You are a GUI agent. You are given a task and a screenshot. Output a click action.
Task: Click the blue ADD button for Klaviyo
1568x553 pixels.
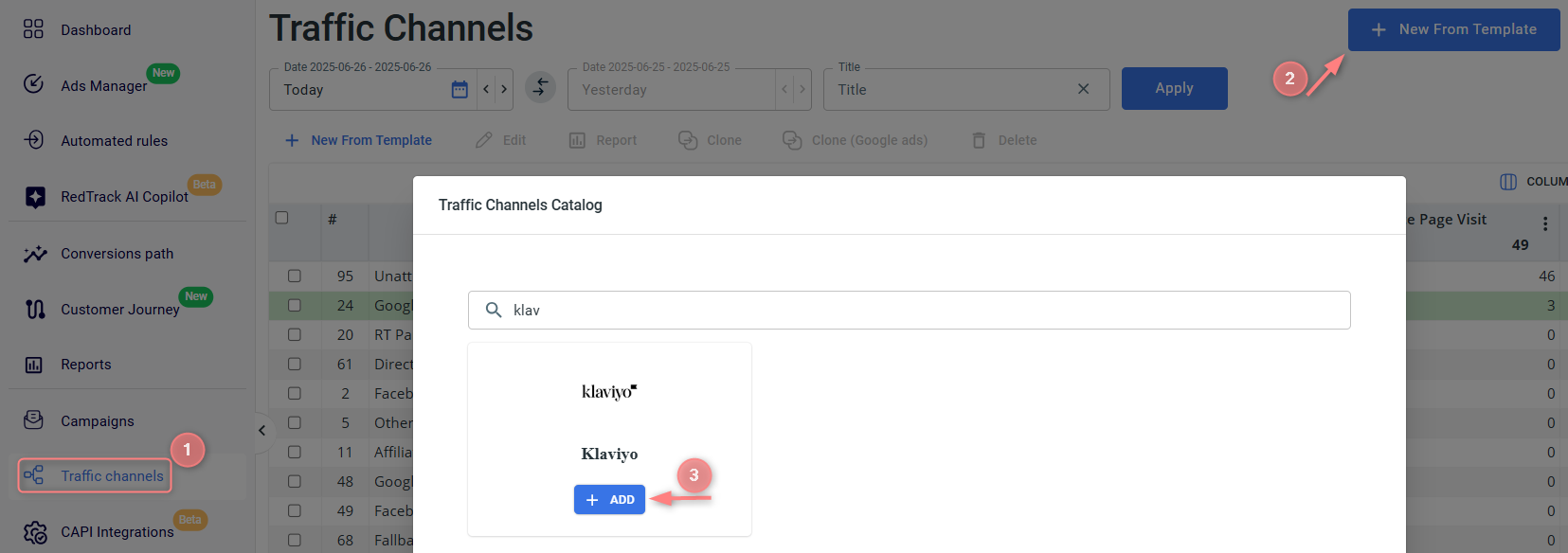609,500
